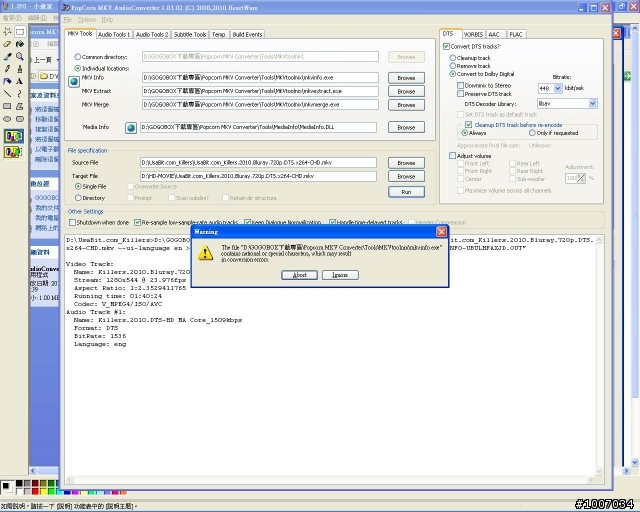Screen dimensions: 640x512
Task: Switch to the FLAC tab
Action: [x=516, y=34]
